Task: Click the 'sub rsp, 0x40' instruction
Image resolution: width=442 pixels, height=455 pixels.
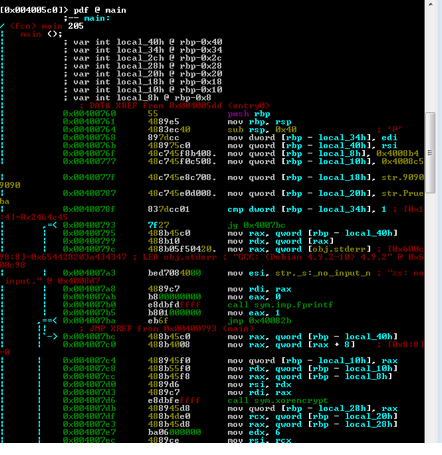Action: tap(262, 130)
